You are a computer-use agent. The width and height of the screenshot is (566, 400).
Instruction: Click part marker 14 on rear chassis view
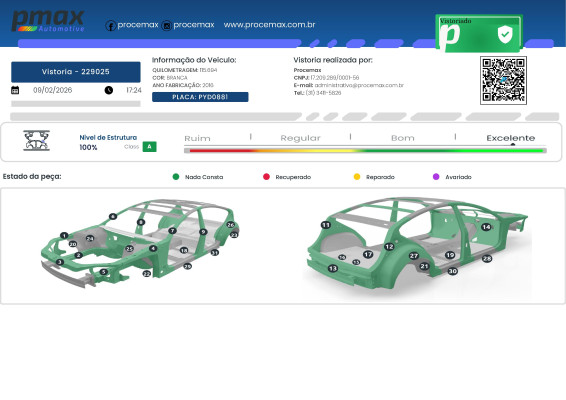coord(486,227)
